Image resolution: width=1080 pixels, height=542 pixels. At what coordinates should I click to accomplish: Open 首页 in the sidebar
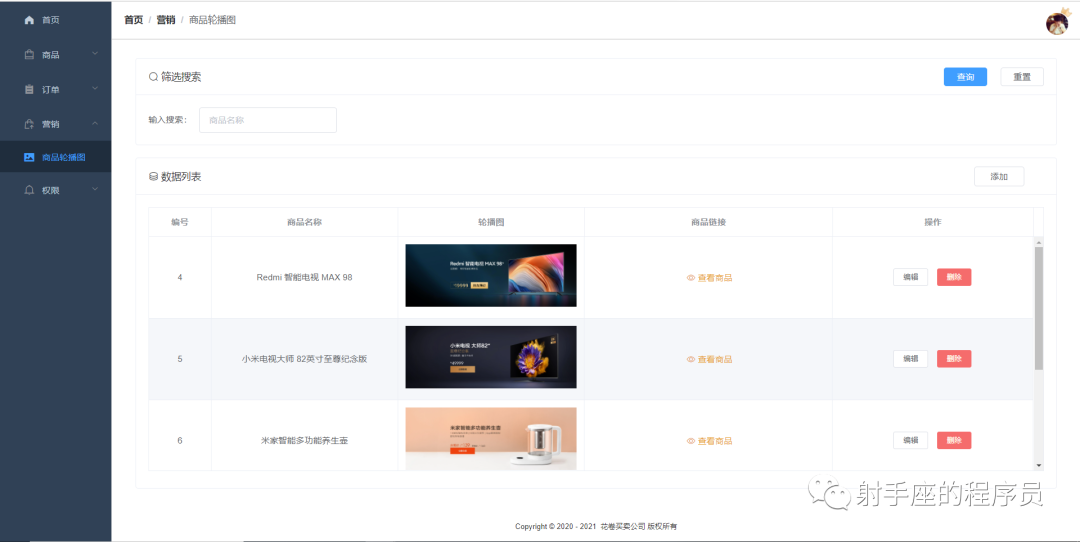(x=55, y=20)
